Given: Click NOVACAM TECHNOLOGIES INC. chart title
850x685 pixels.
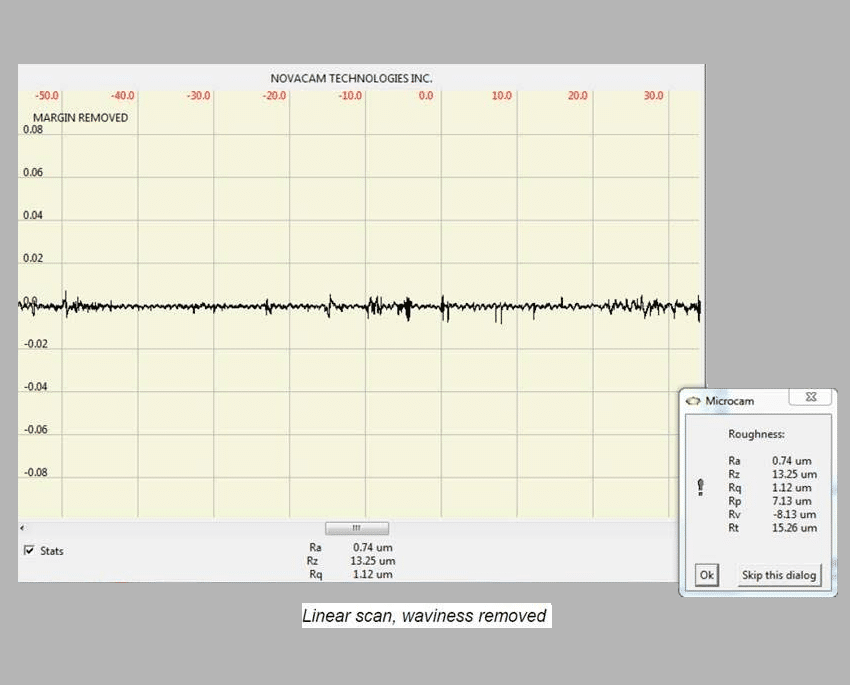Looking at the screenshot, I should point(351,79).
